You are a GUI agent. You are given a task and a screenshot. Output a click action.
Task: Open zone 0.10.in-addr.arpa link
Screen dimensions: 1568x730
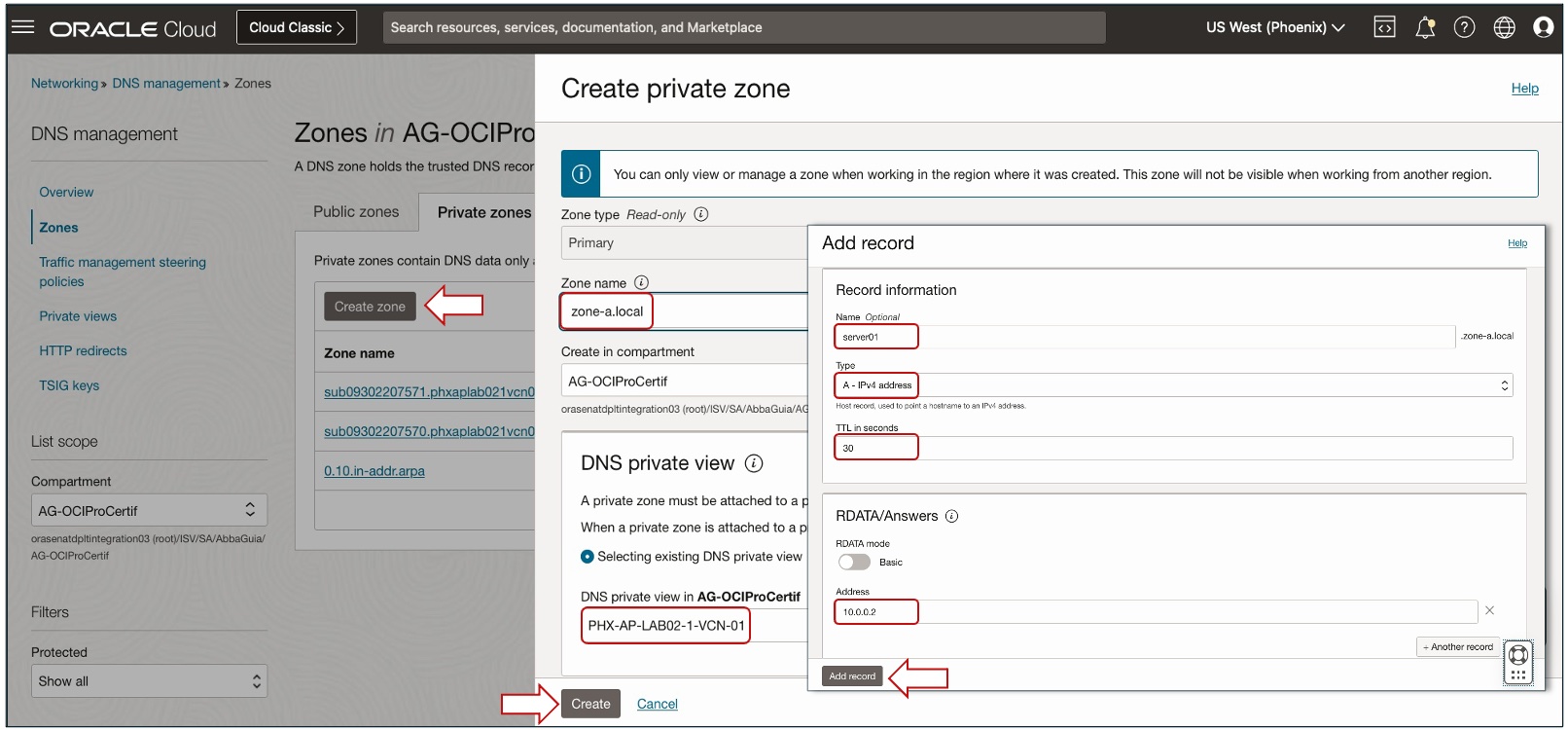374,471
